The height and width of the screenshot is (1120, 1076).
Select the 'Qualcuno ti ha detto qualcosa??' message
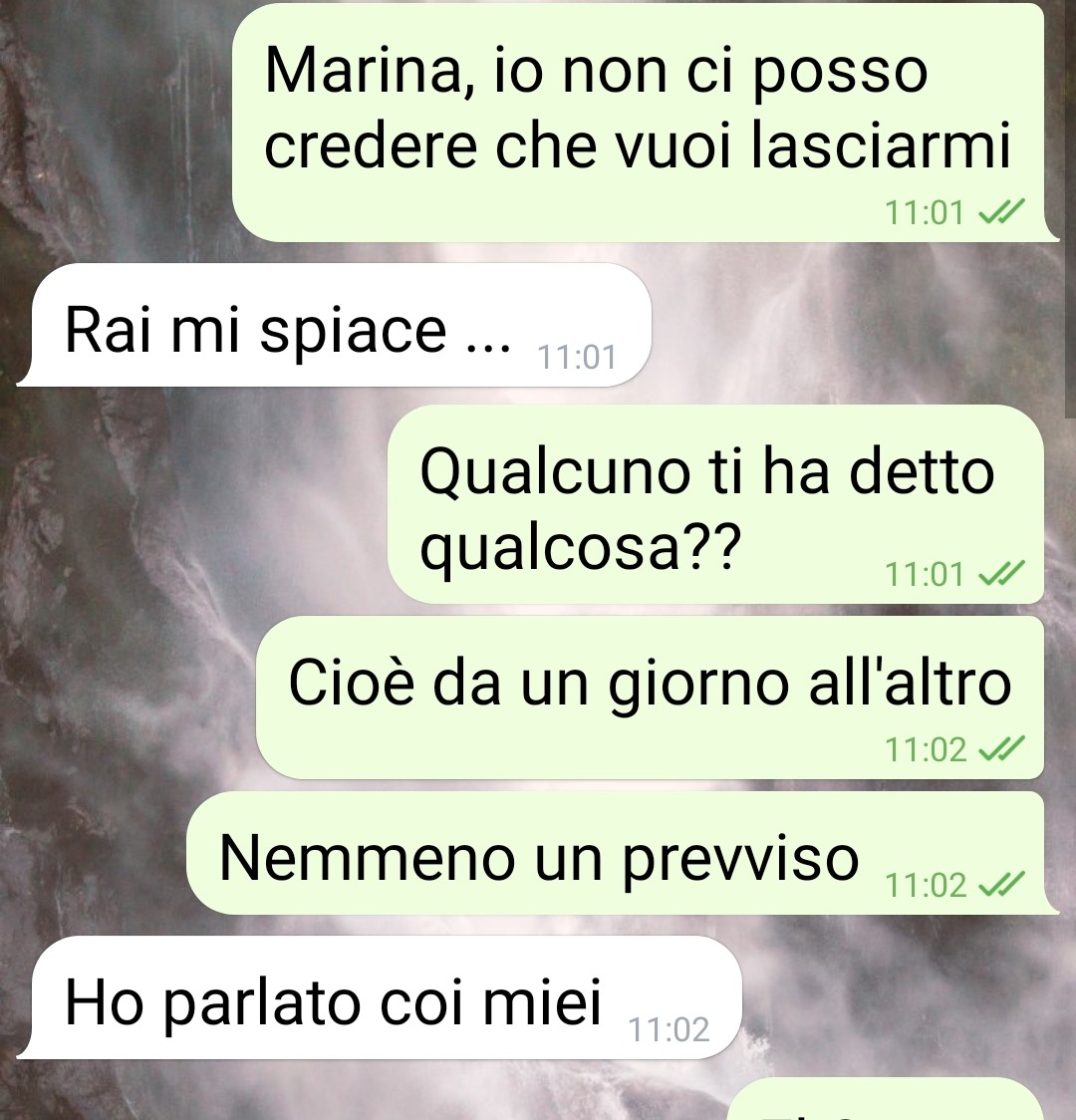click(715, 503)
